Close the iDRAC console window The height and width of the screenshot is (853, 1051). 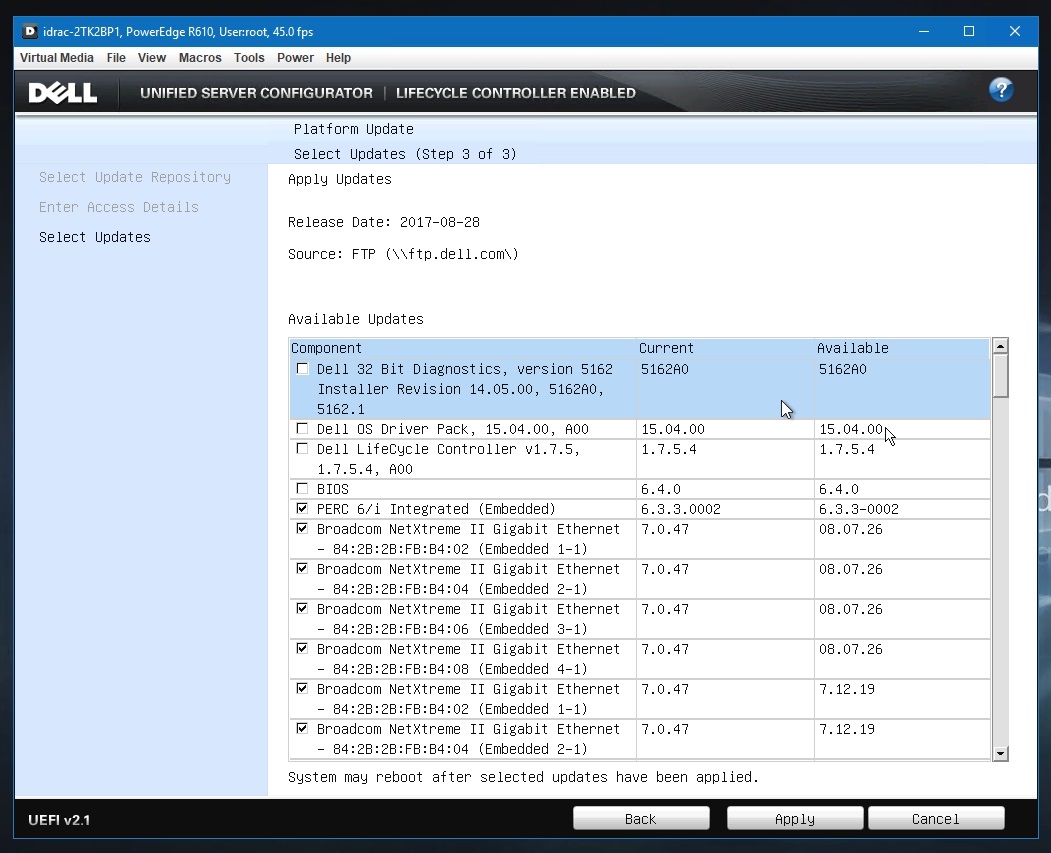coord(1015,31)
